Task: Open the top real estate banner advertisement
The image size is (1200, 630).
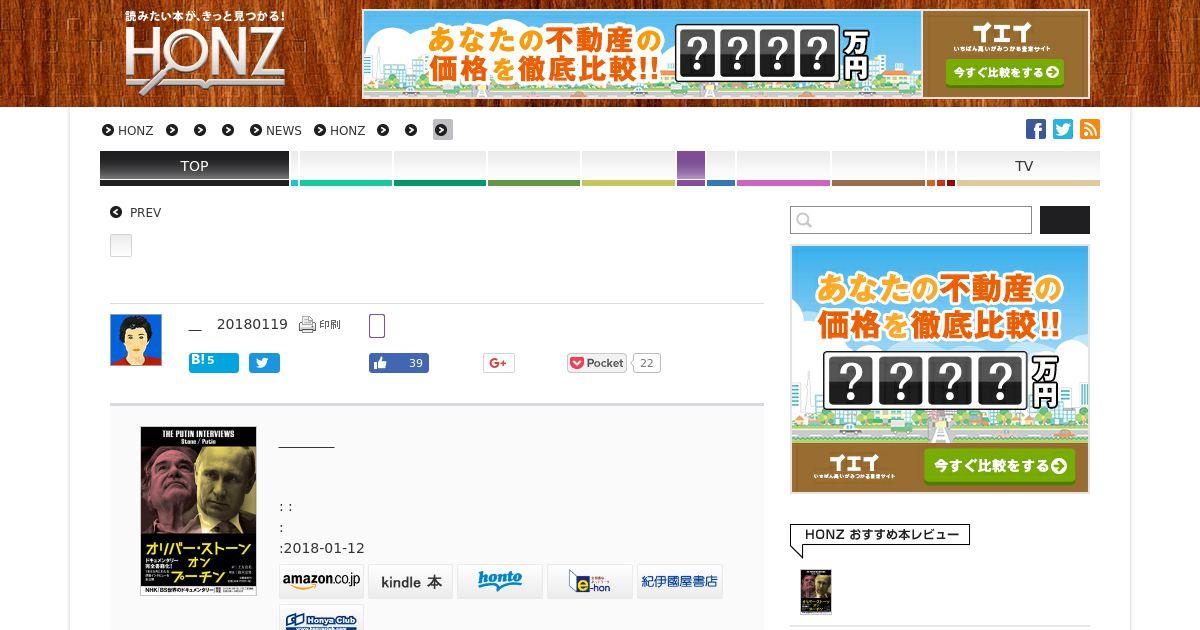Action: (726, 54)
